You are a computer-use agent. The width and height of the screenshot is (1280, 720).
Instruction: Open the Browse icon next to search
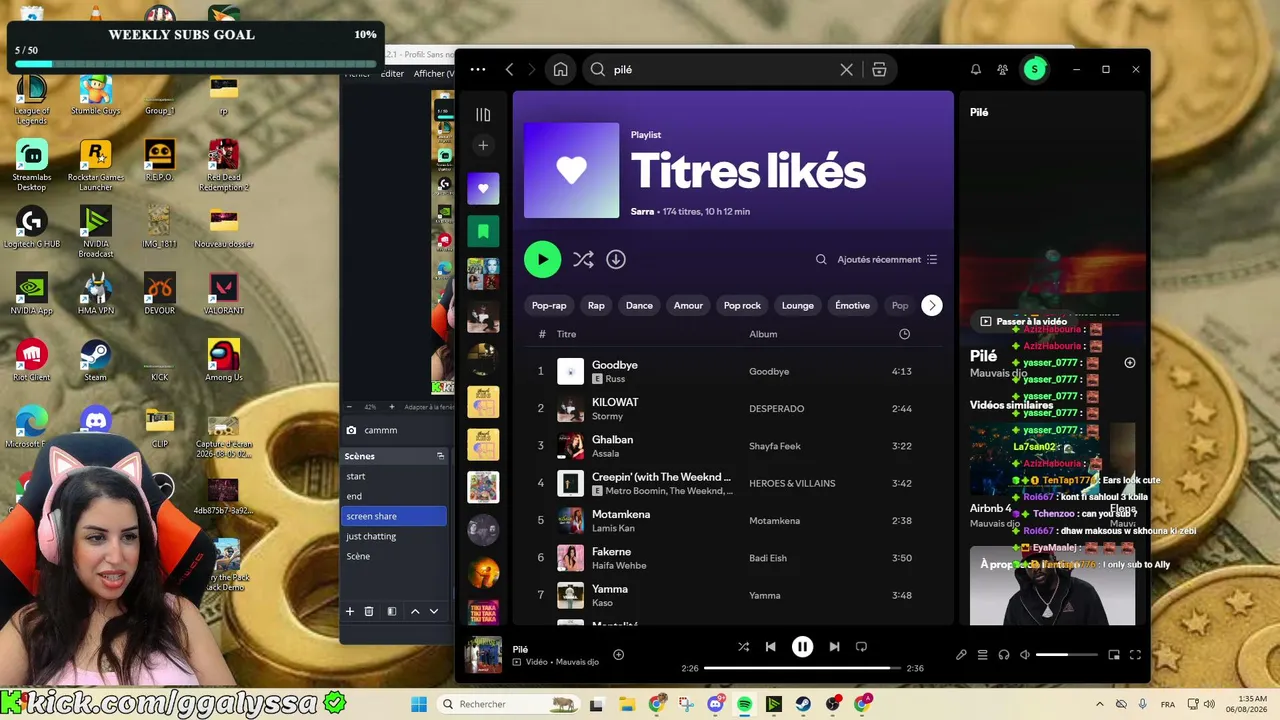pyautogui.click(x=879, y=69)
